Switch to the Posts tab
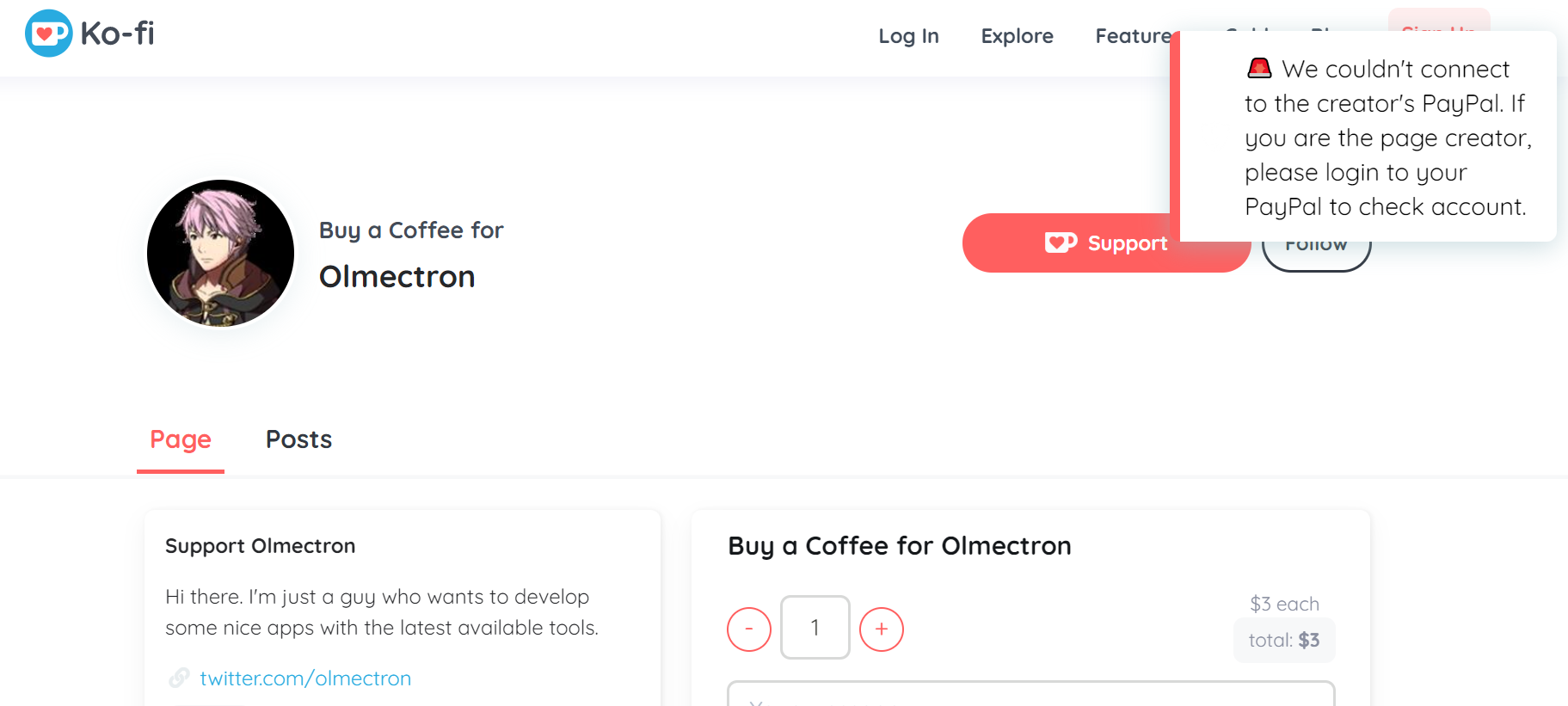This screenshot has height=706, width=1568. click(x=298, y=439)
